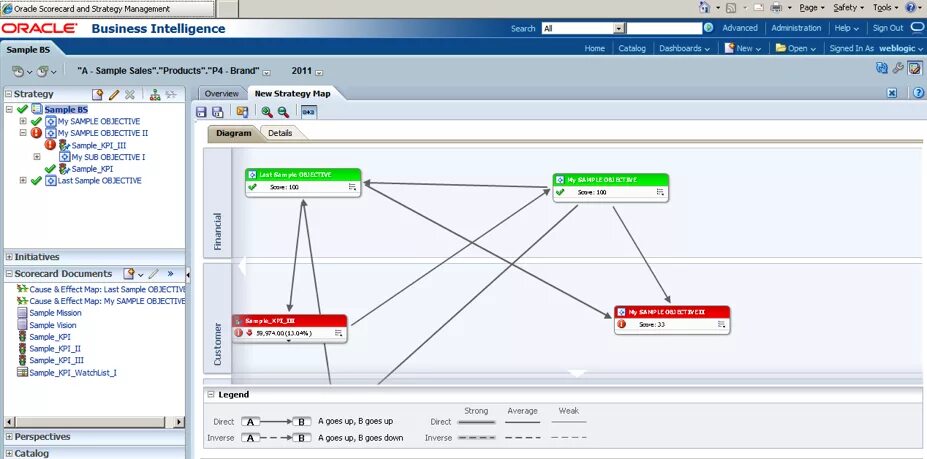Click the strategy map properties icon
927x459 pixels.
[242, 112]
